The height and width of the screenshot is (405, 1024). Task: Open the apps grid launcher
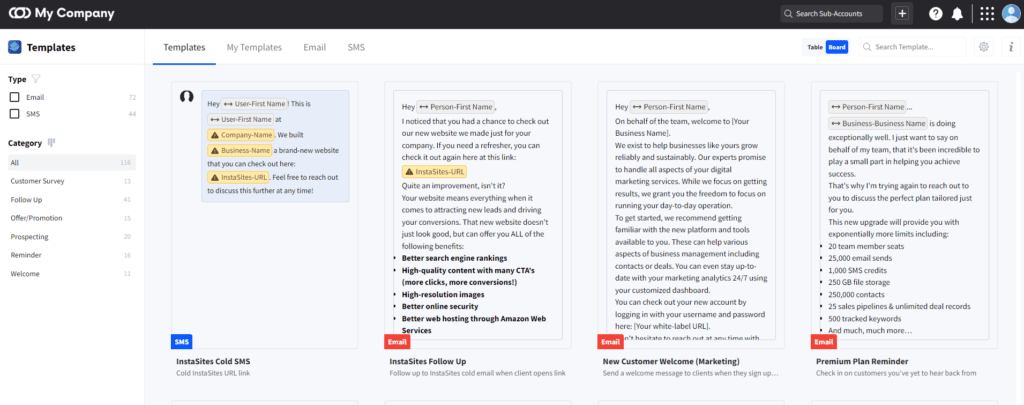click(x=987, y=14)
